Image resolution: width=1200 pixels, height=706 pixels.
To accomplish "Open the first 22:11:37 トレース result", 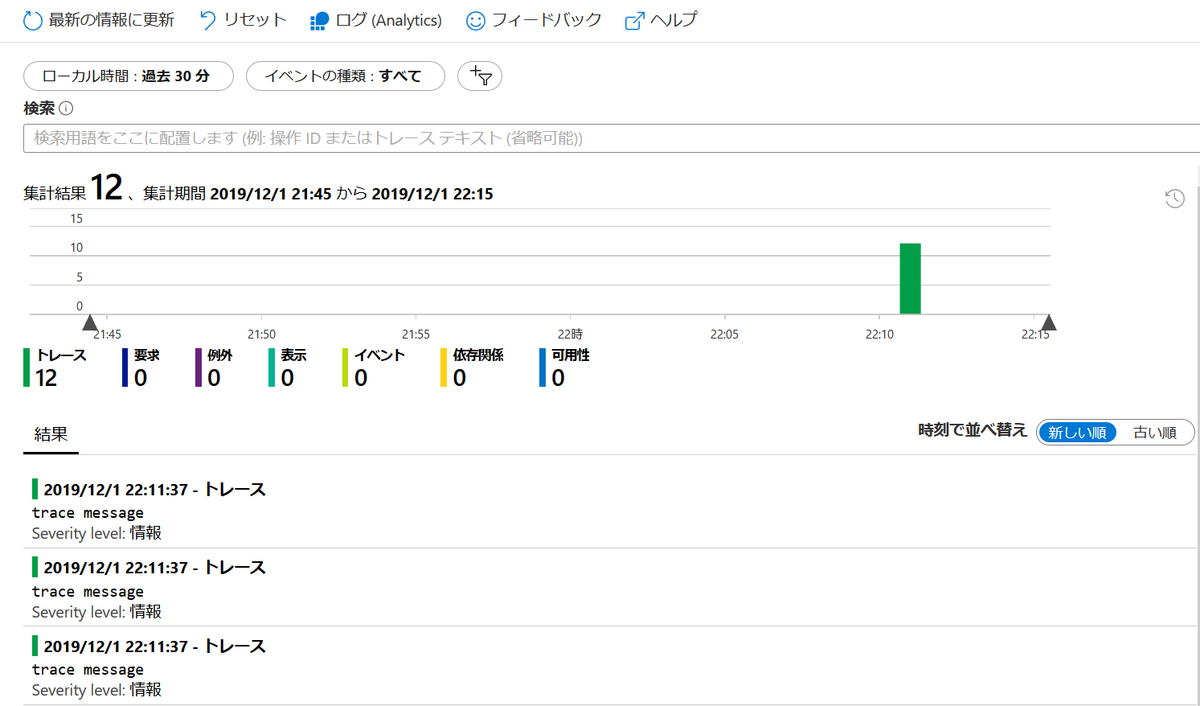I will click(x=611, y=509).
